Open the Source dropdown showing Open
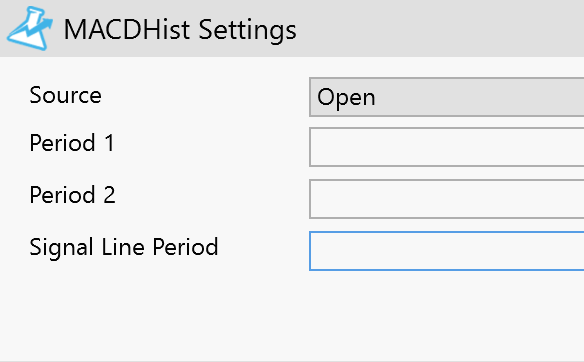Image resolution: width=584 pixels, height=362 pixels. pos(447,97)
